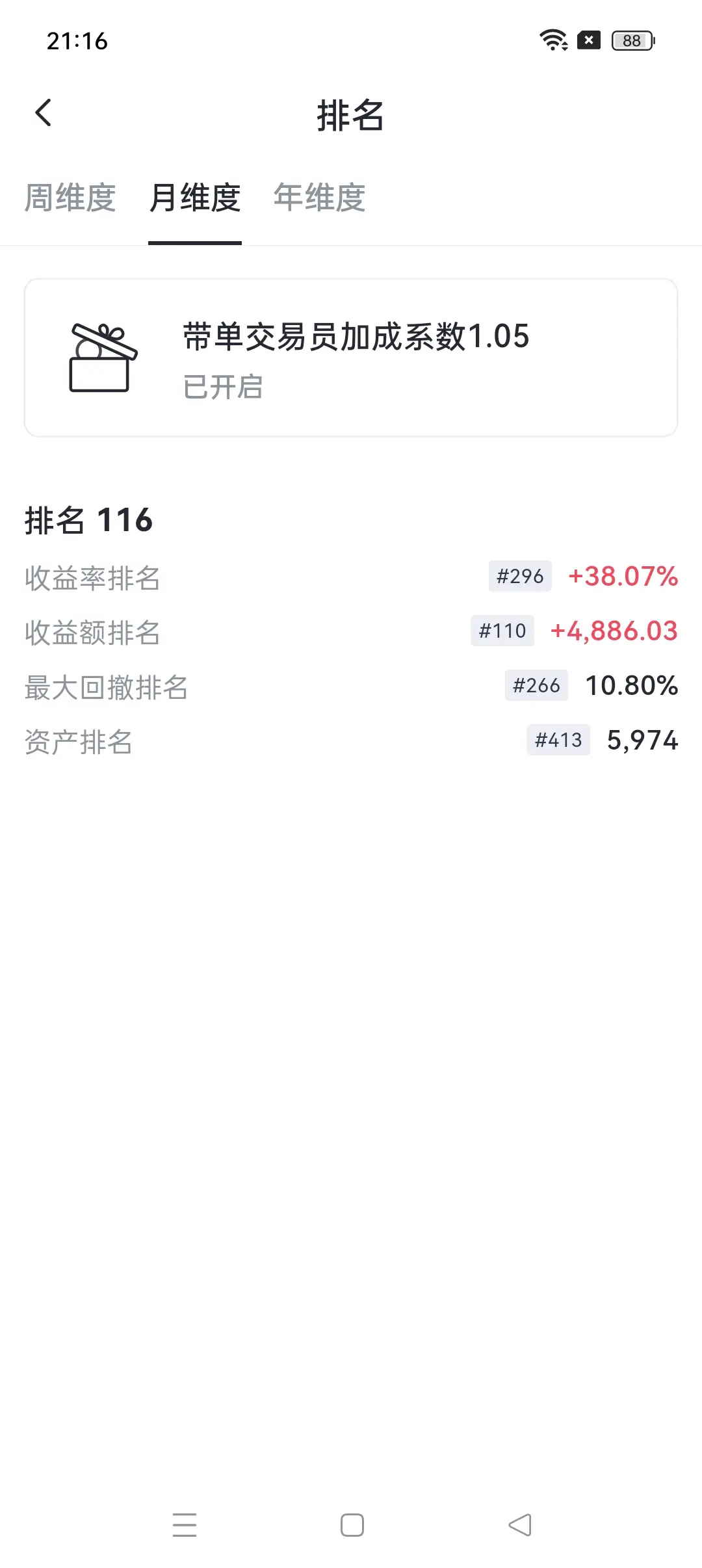Viewport: 702px width, 1568px height.
Task: Tap the Android home square icon
Action: [x=352, y=1525]
